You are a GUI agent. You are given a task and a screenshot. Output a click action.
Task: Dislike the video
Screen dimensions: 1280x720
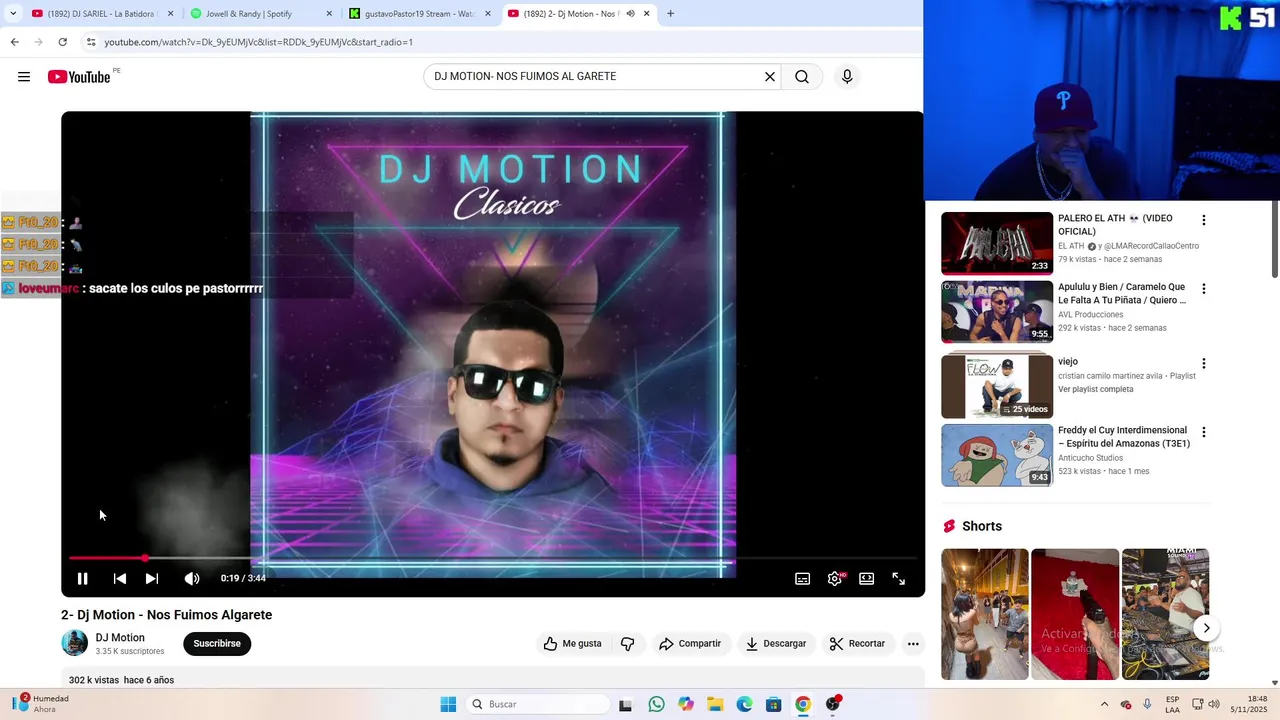[627, 644]
